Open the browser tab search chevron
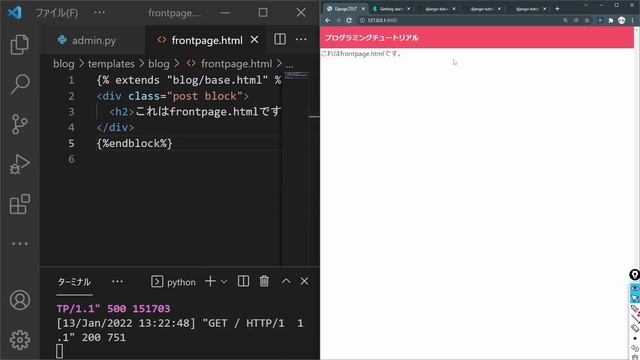The width and height of the screenshot is (640, 360). [586, 5]
